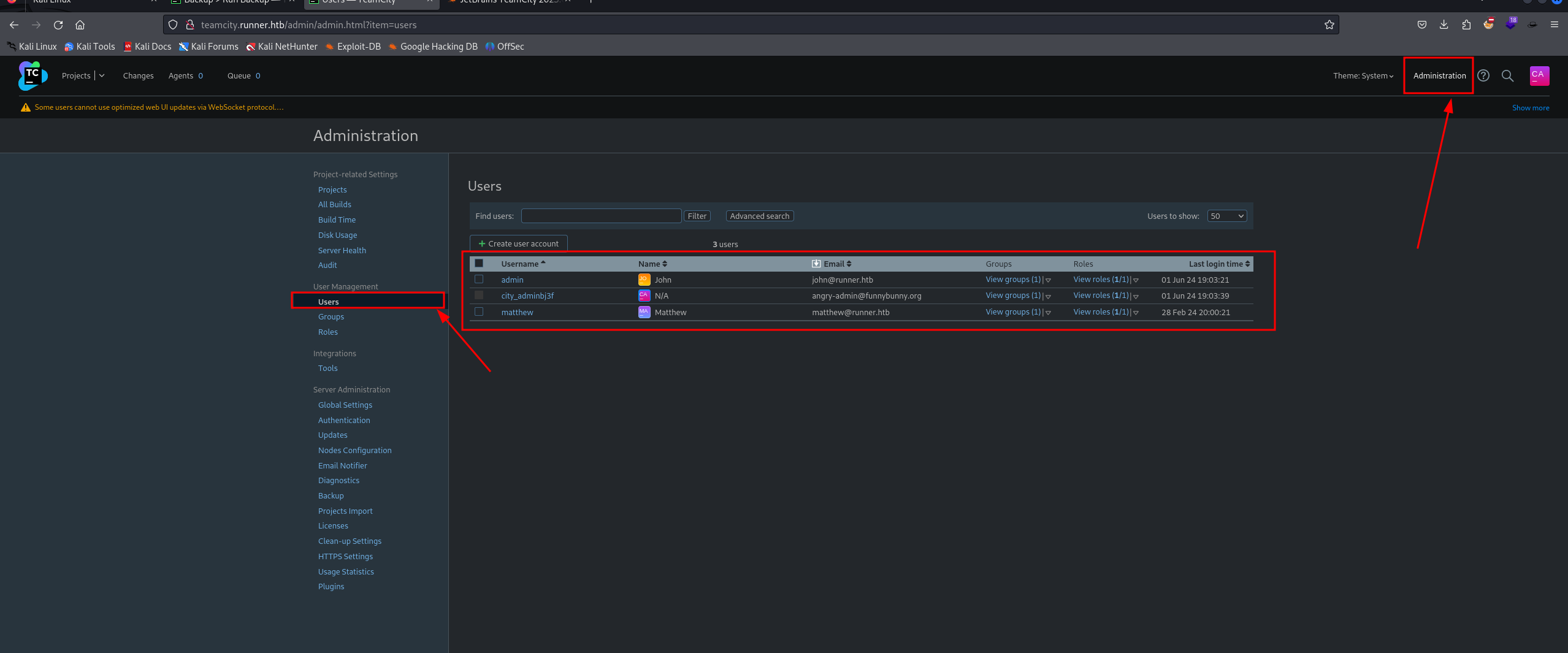
Task: Sort by Username column header
Action: [523, 264]
